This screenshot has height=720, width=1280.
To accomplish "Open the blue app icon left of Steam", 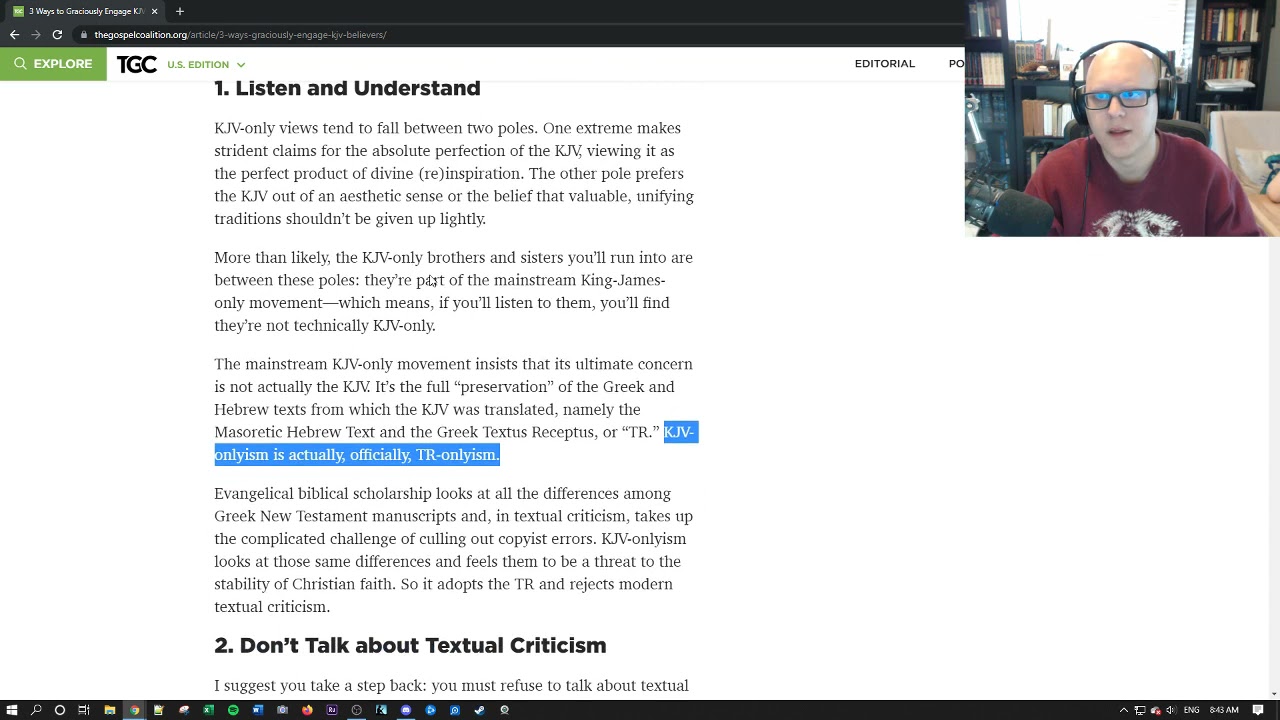I will 455,710.
